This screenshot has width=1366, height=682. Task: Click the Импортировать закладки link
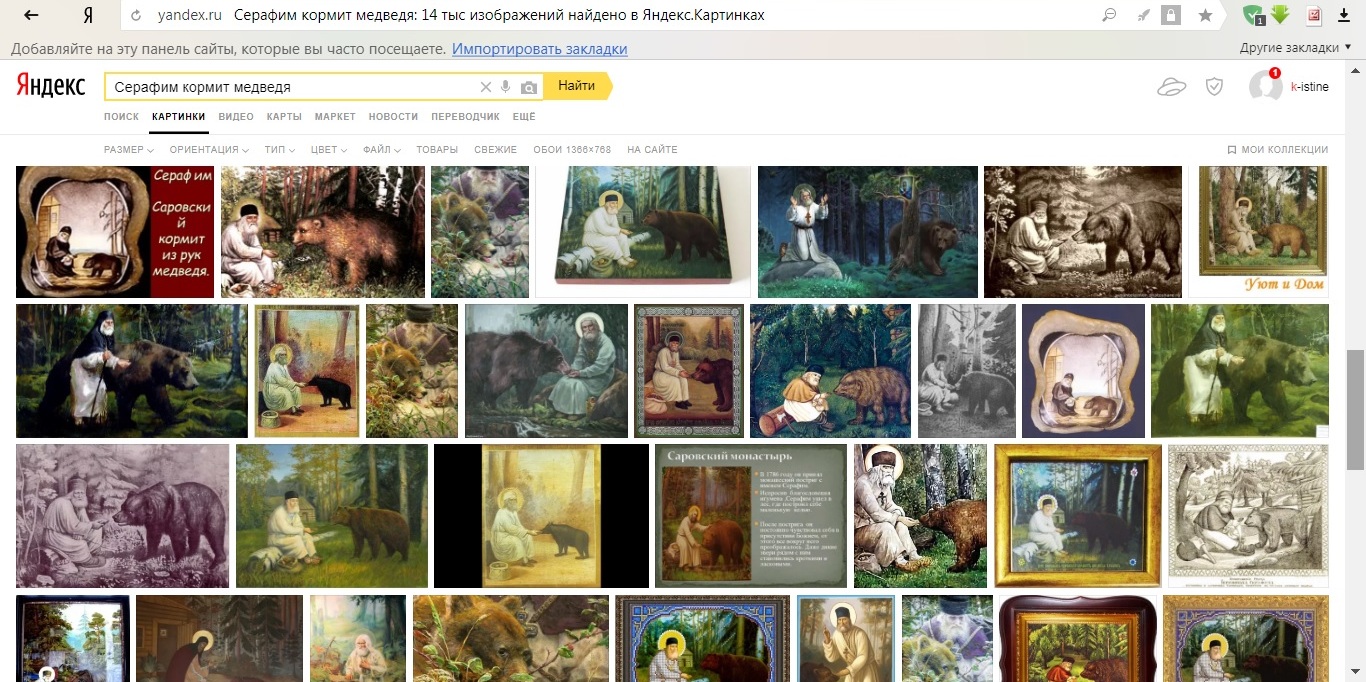[540, 49]
